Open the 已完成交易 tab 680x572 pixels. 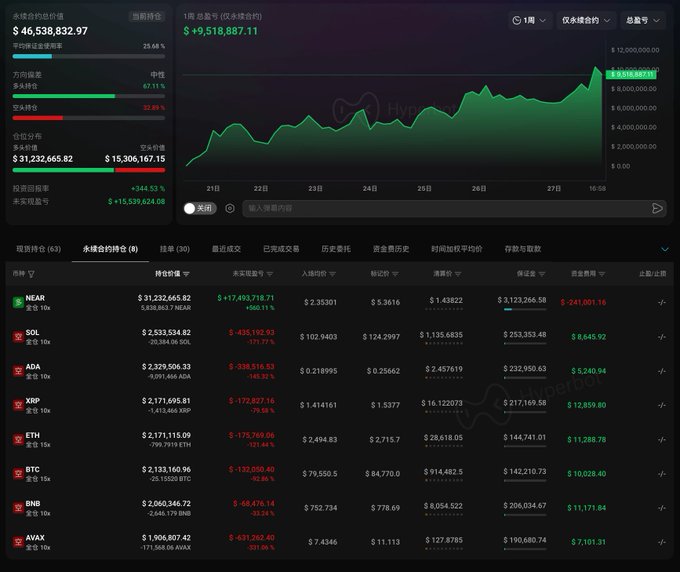(x=281, y=249)
